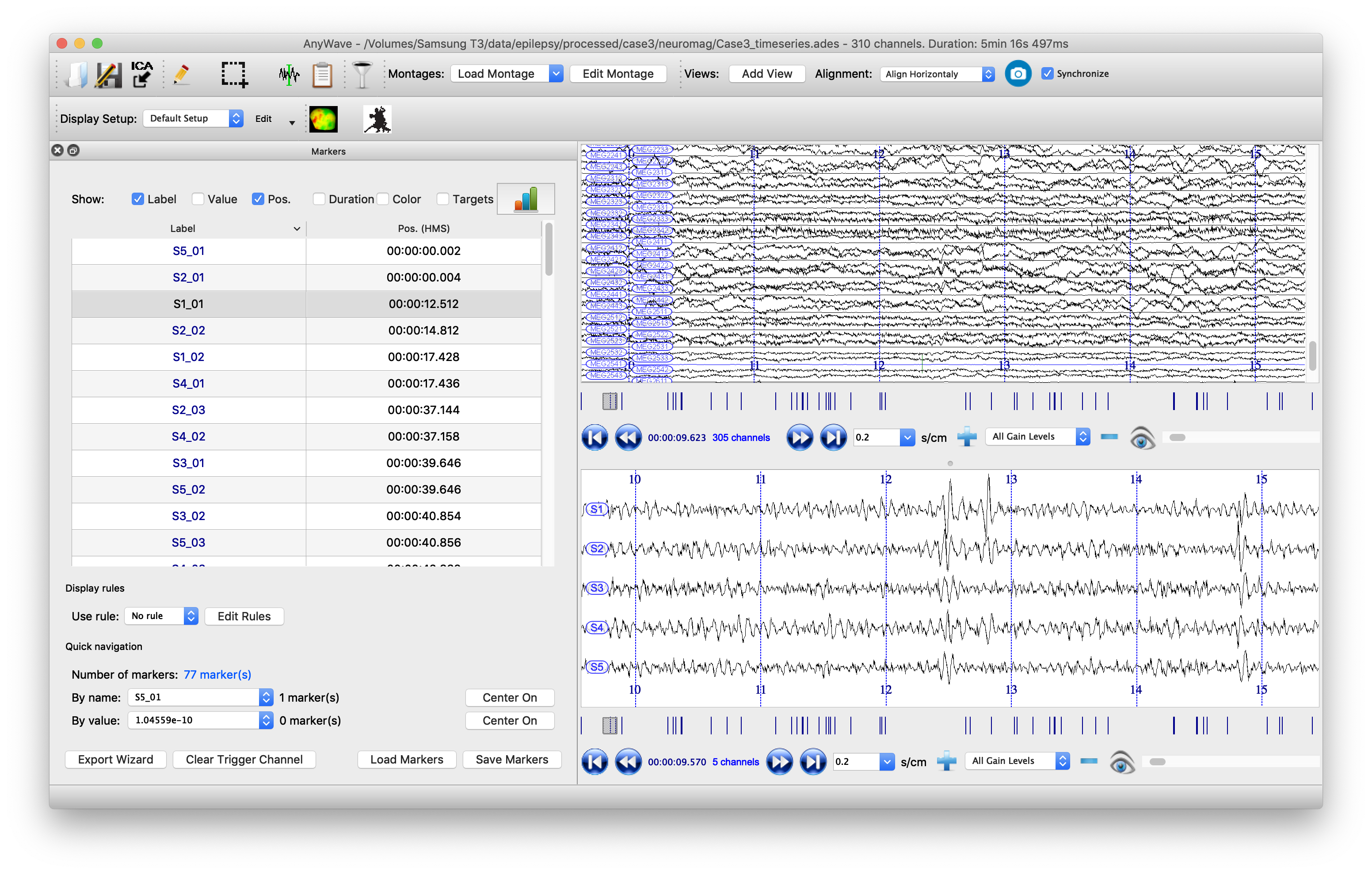Open the No rule dropdown
This screenshot has width=1372, height=874.
(x=161, y=616)
